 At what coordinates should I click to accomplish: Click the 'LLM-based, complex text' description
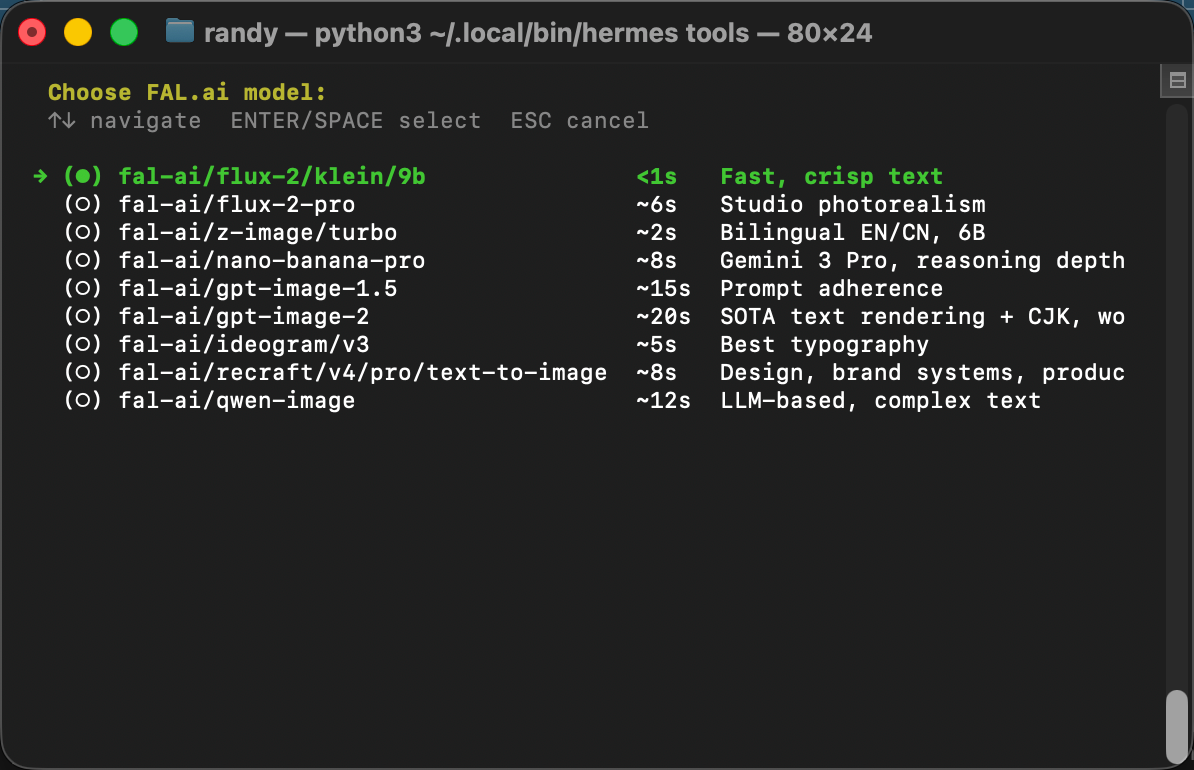pyautogui.click(x=881, y=401)
